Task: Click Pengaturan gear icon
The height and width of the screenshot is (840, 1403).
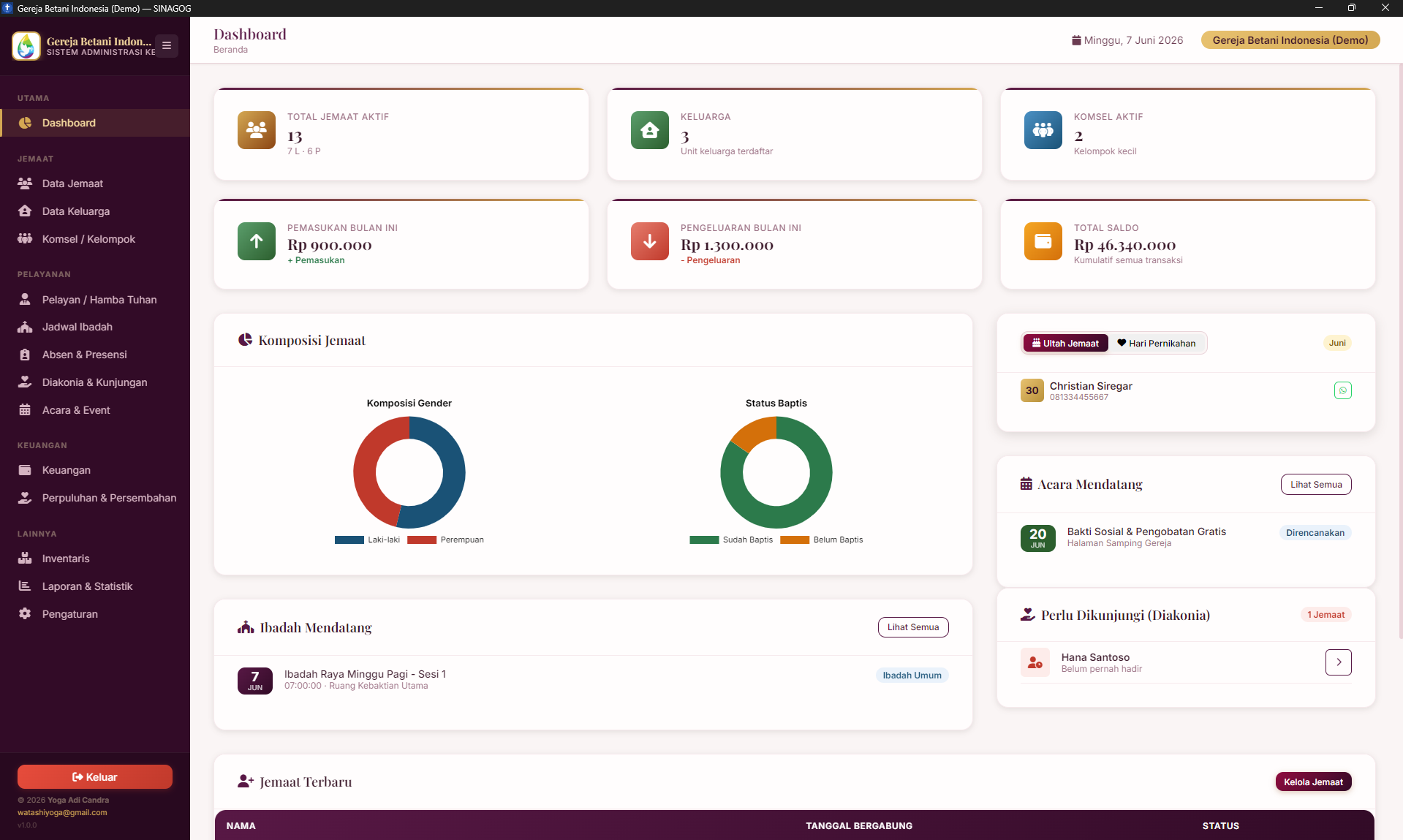Action: tap(25, 614)
